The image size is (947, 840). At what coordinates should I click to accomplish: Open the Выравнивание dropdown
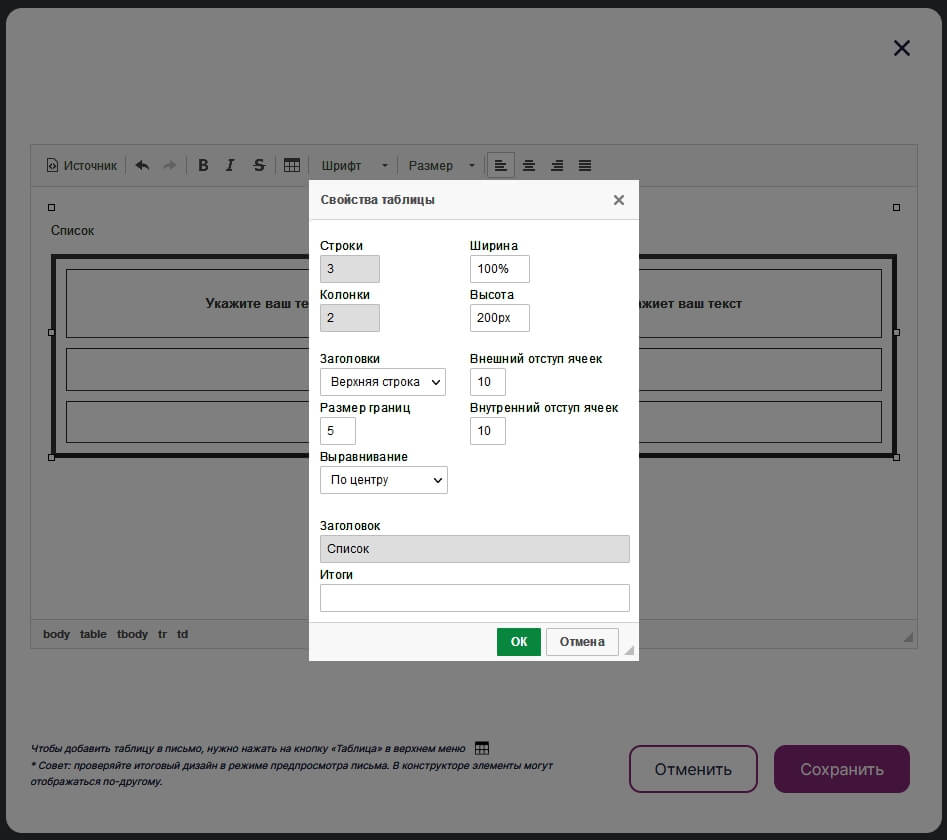[x=384, y=480]
